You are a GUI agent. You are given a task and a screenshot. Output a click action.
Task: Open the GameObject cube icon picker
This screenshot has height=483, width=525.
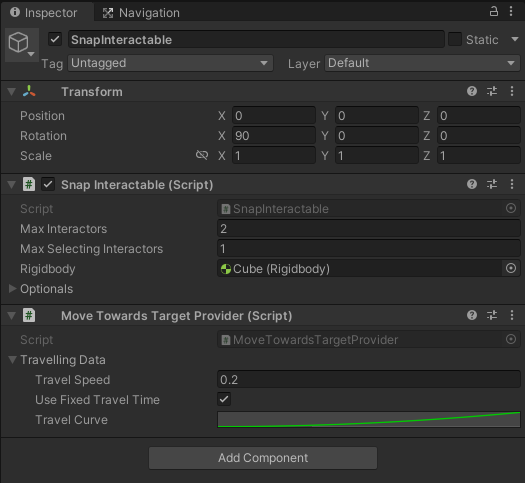point(21,44)
